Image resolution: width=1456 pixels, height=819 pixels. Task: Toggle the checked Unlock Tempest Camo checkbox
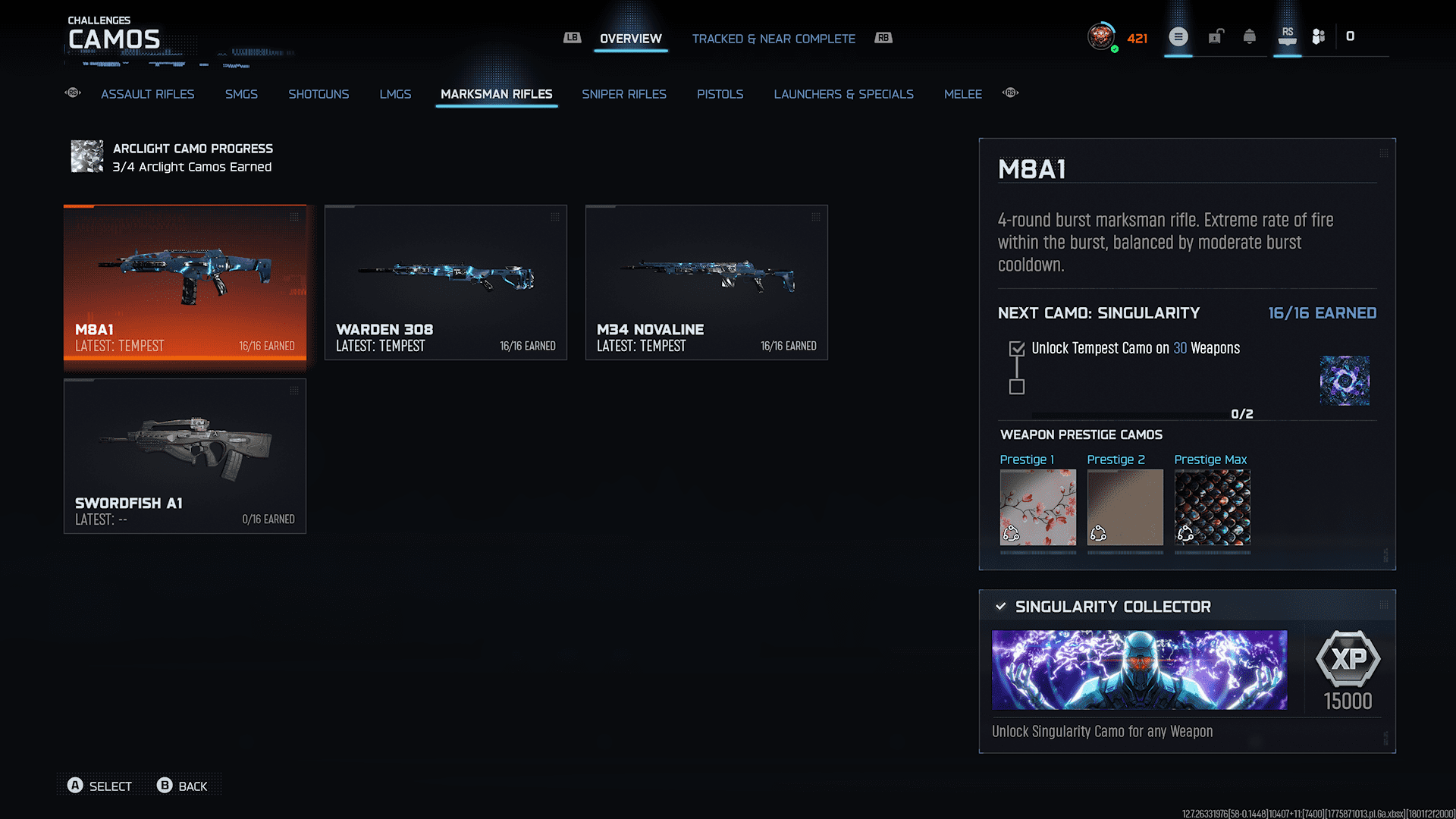1017,349
